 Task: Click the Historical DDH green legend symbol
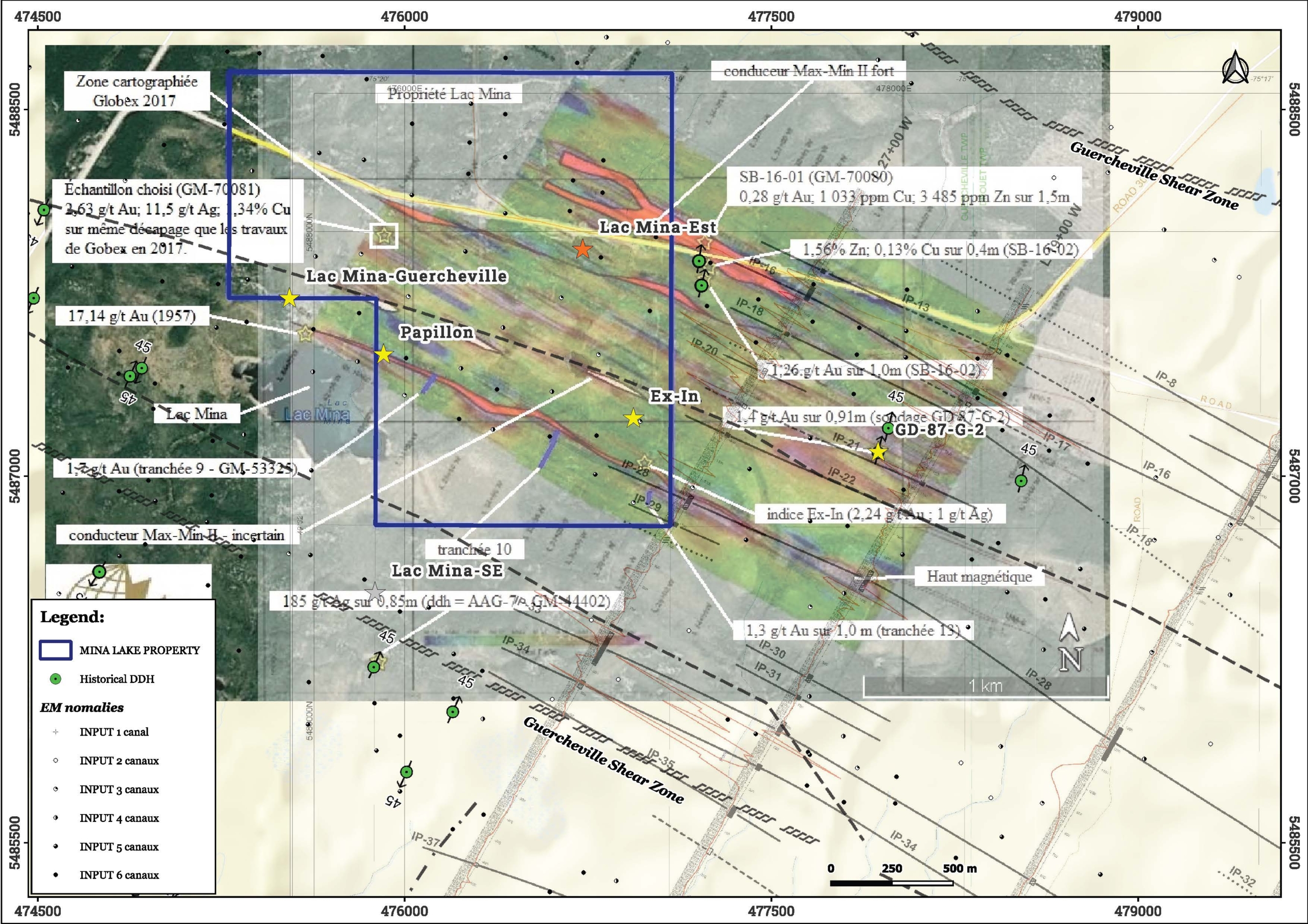(x=56, y=678)
